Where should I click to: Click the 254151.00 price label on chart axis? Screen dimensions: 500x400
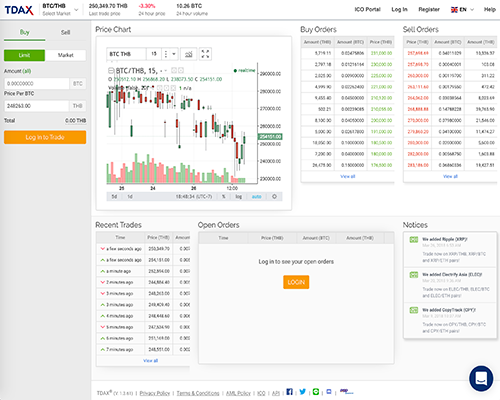270,137
